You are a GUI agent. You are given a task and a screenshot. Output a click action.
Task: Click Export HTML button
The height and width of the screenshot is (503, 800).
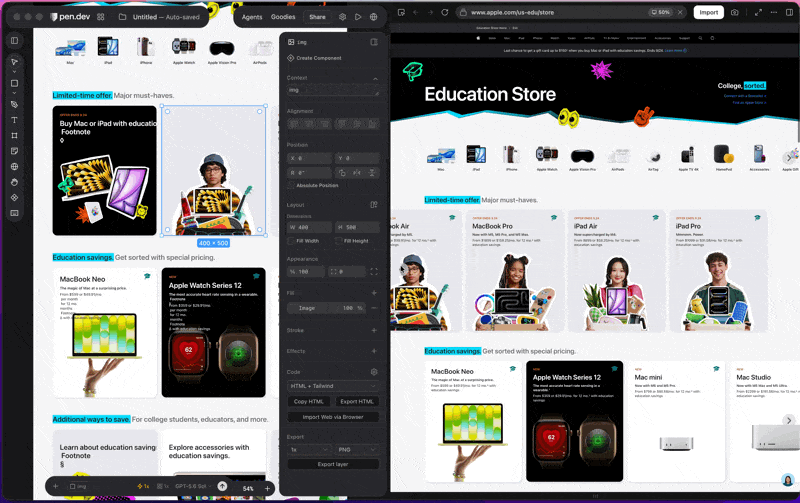pyautogui.click(x=357, y=401)
